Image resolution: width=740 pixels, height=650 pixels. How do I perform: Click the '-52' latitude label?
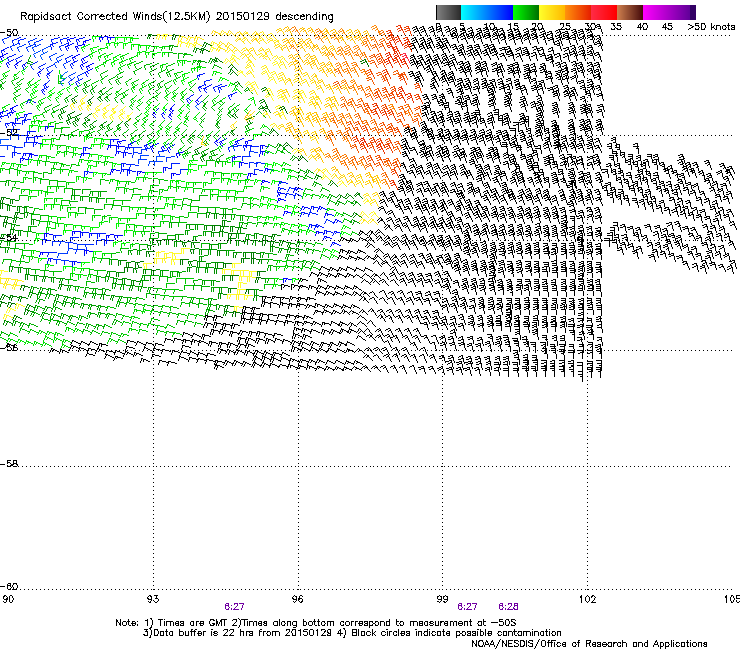(x=9, y=133)
